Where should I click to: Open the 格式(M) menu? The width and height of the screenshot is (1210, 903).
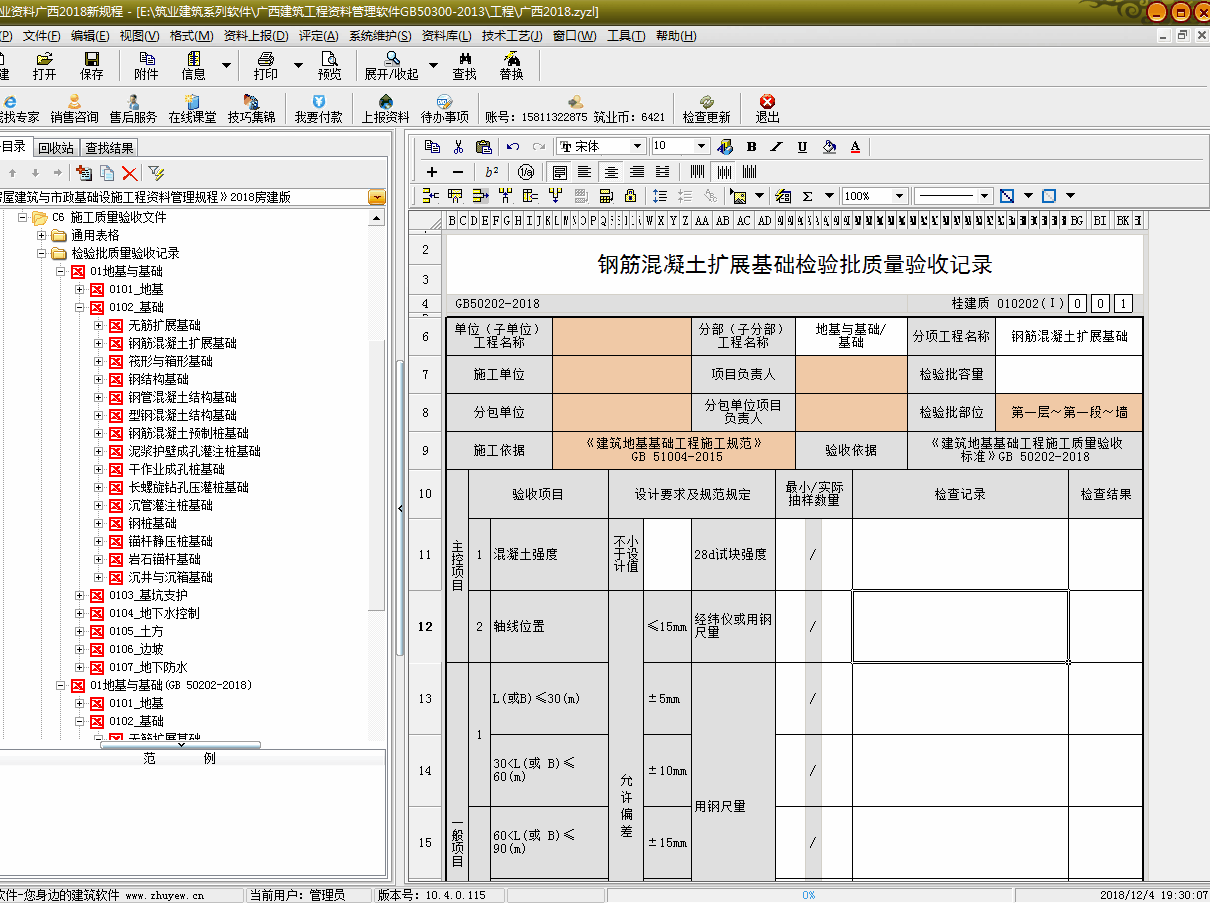191,36
